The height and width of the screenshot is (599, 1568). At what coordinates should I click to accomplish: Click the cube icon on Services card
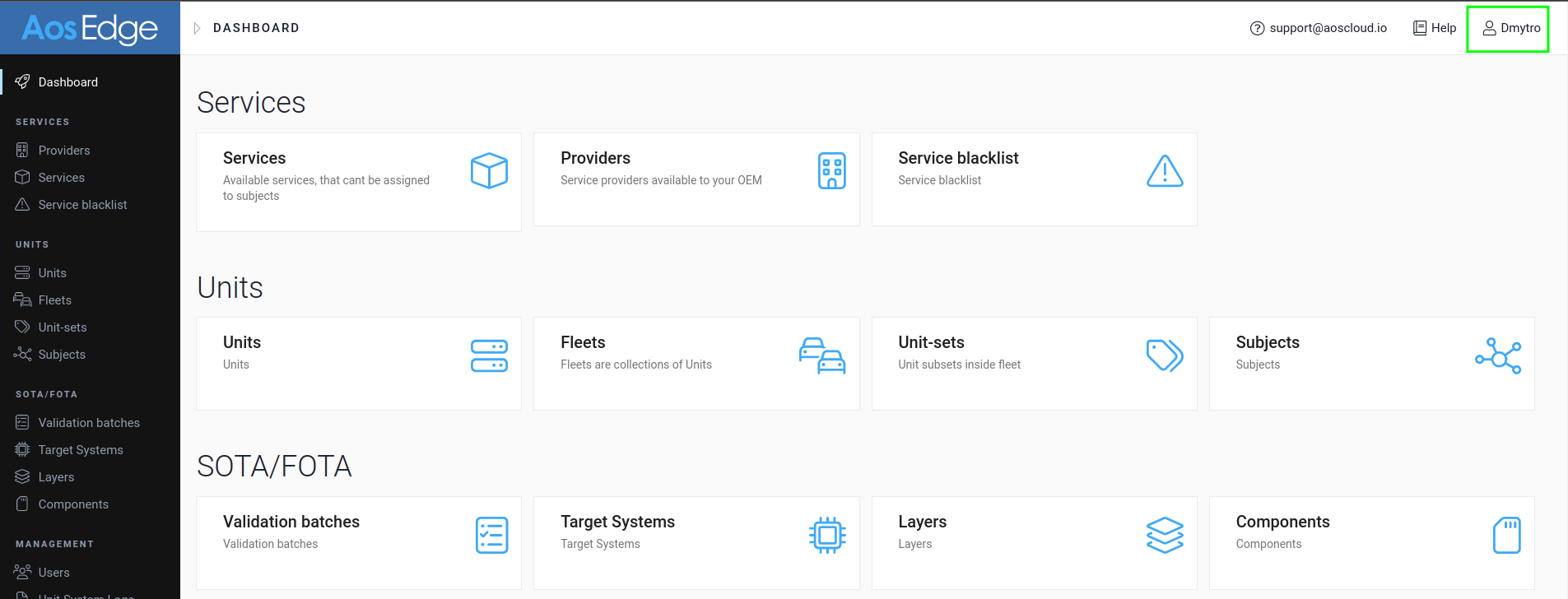[489, 170]
